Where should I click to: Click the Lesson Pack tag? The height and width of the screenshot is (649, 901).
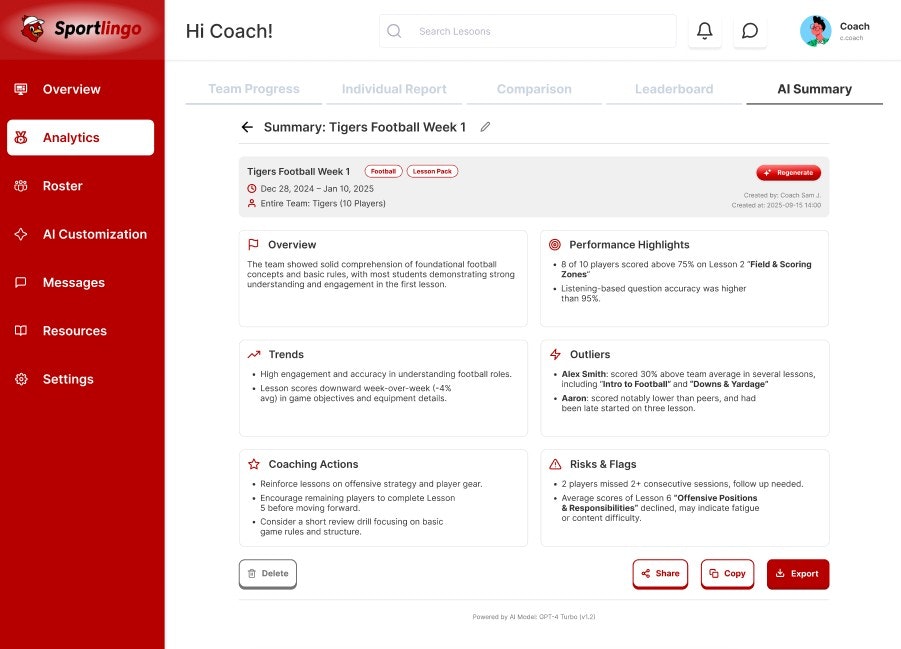(x=432, y=171)
